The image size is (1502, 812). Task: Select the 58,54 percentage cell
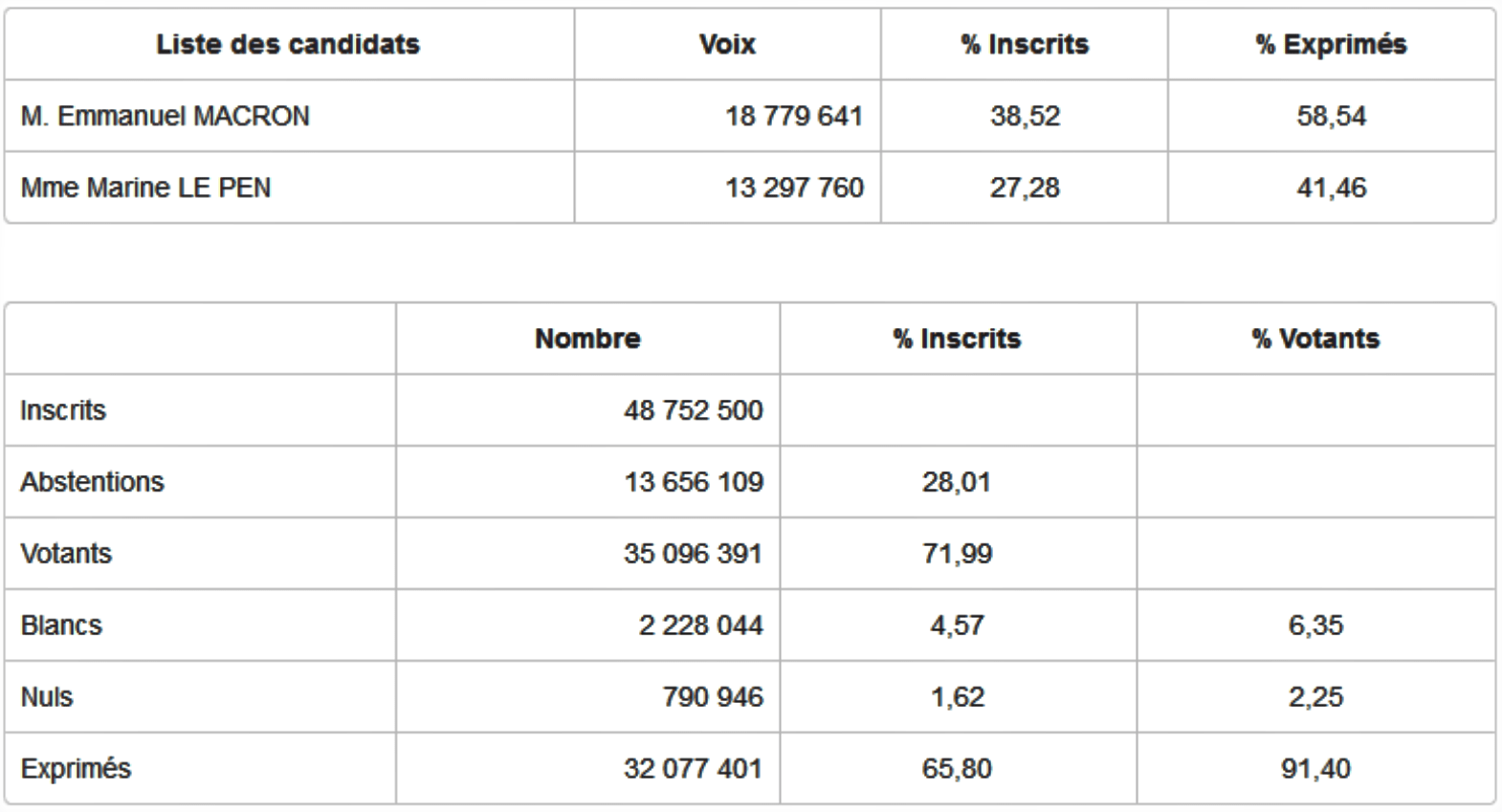click(1331, 116)
